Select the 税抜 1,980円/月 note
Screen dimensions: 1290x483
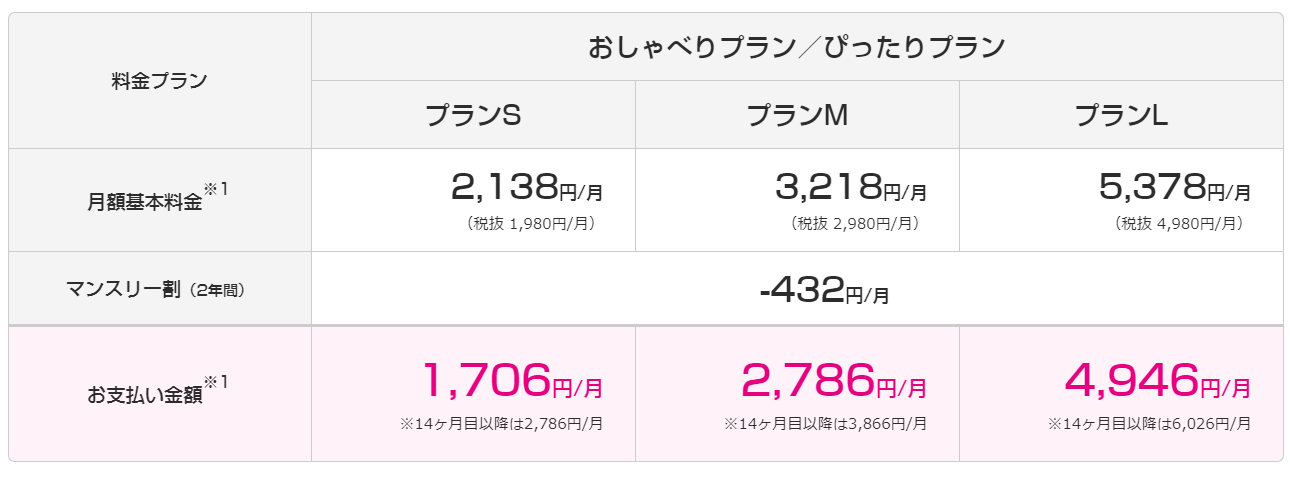coord(532,224)
